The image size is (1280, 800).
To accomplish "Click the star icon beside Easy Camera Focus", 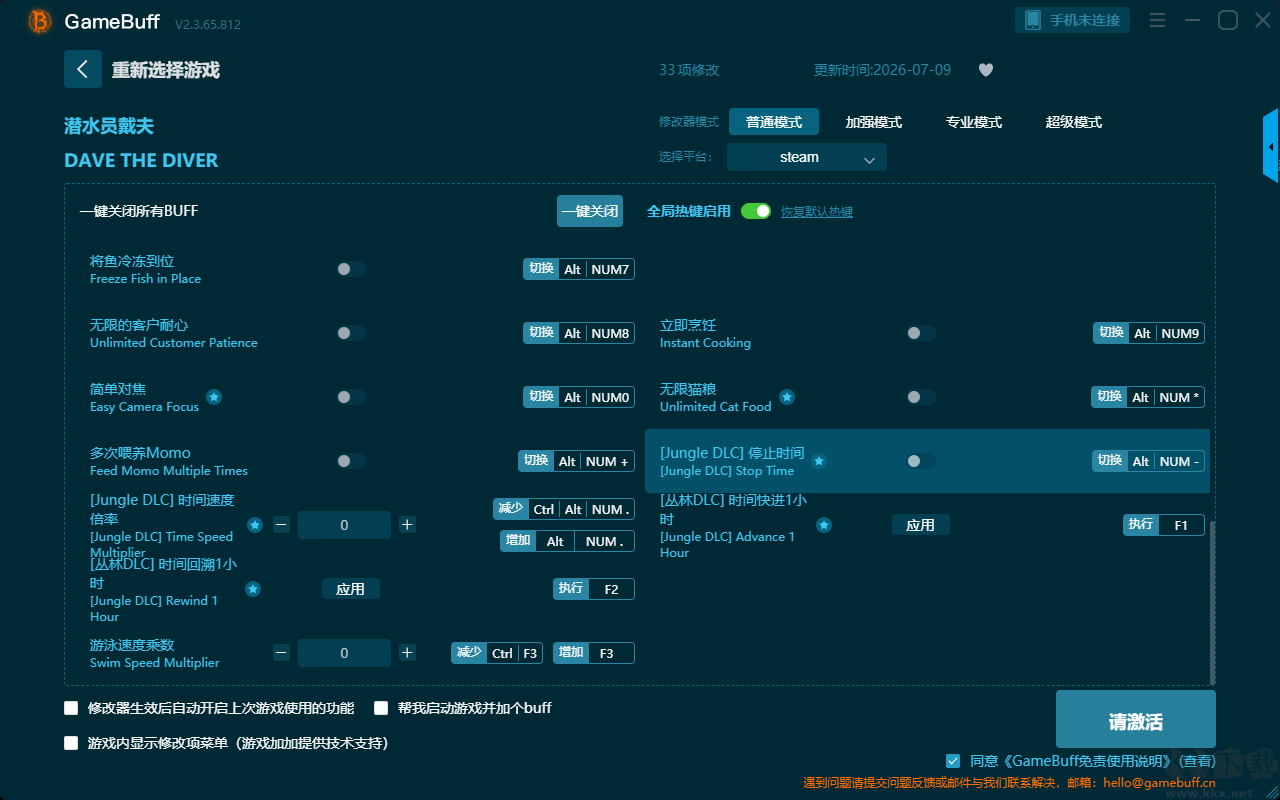I will point(214,397).
